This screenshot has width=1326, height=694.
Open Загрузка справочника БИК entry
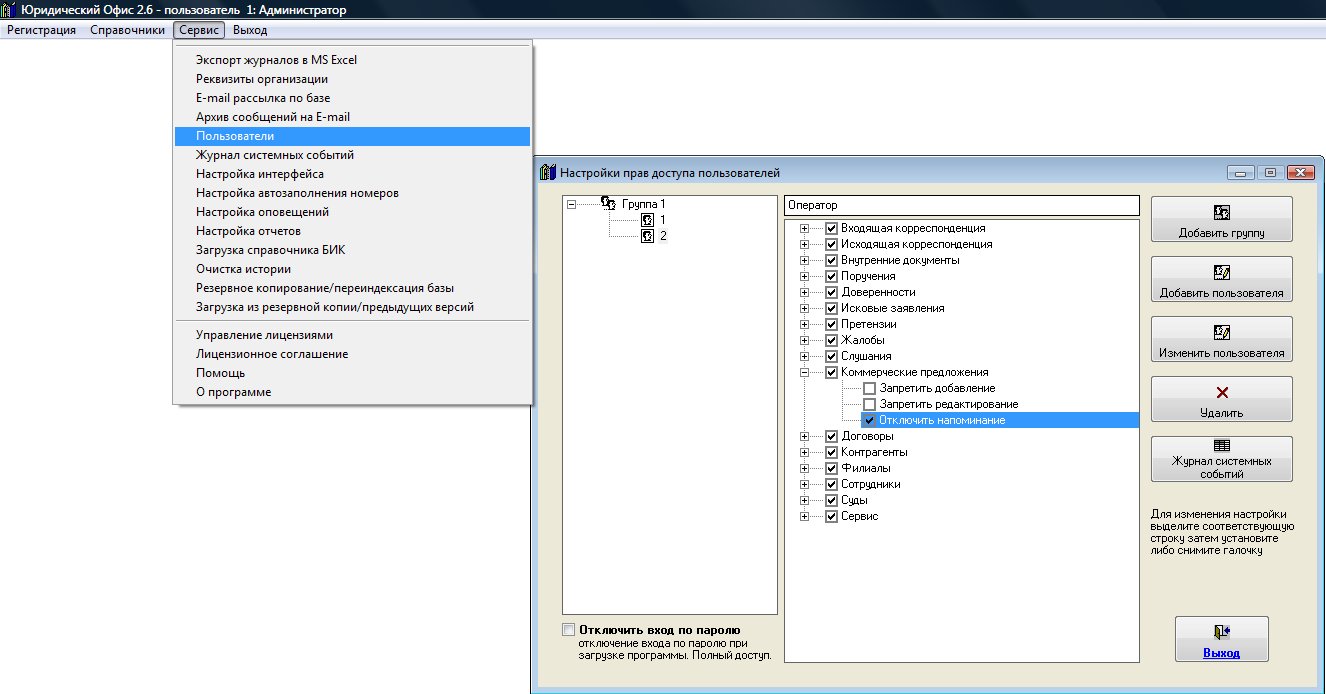[x=352, y=250]
